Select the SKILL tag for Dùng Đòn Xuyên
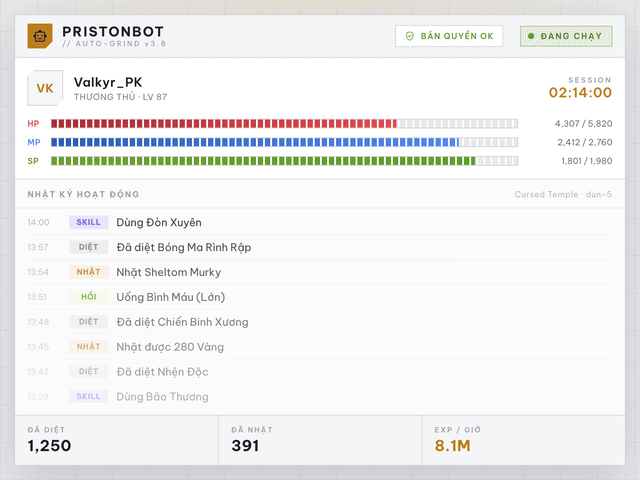Image resolution: width=640 pixels, height=480 pixels. 89,222
